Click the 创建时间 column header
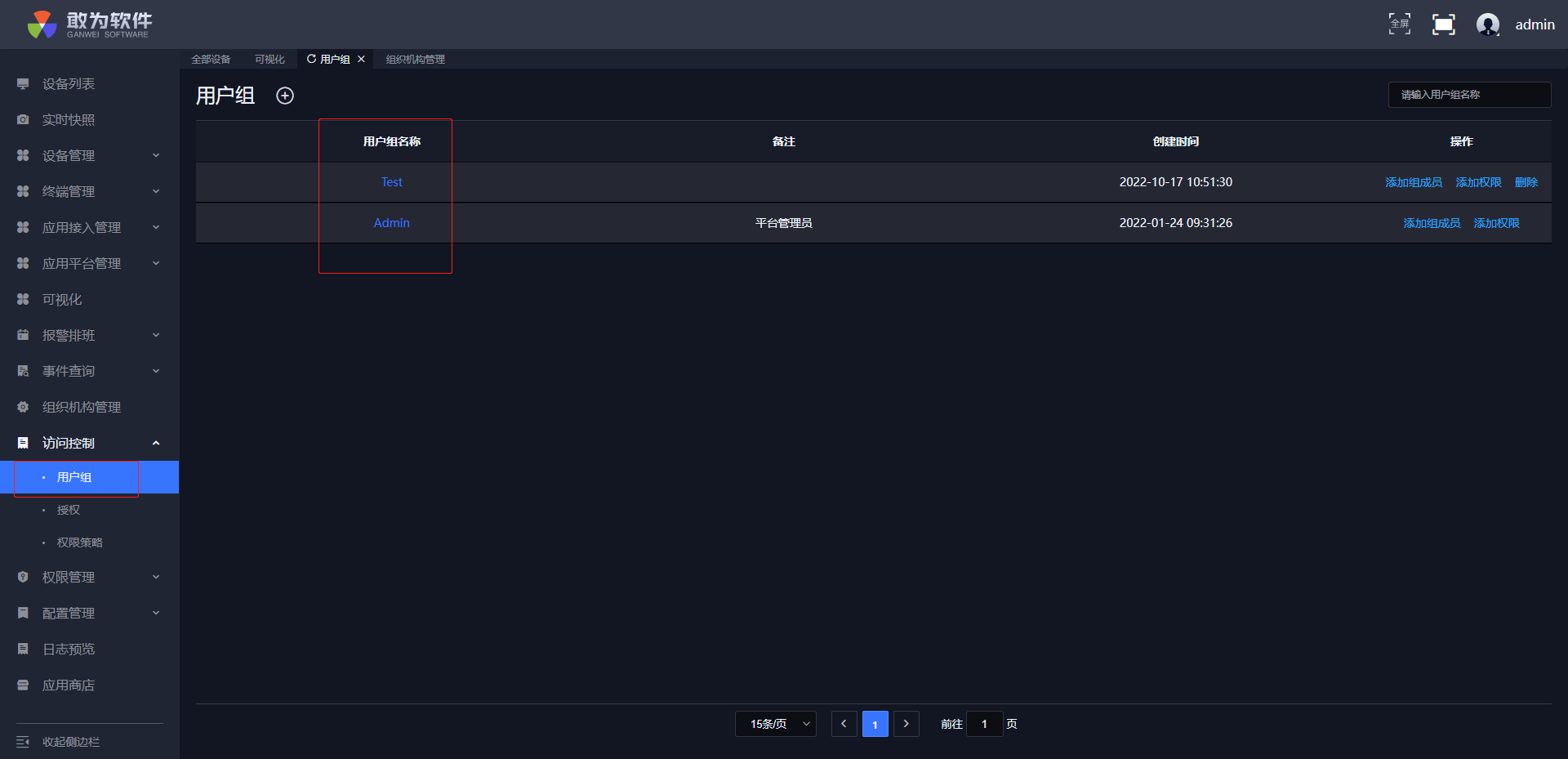 pyautogui.click(x=1176, y=141)
